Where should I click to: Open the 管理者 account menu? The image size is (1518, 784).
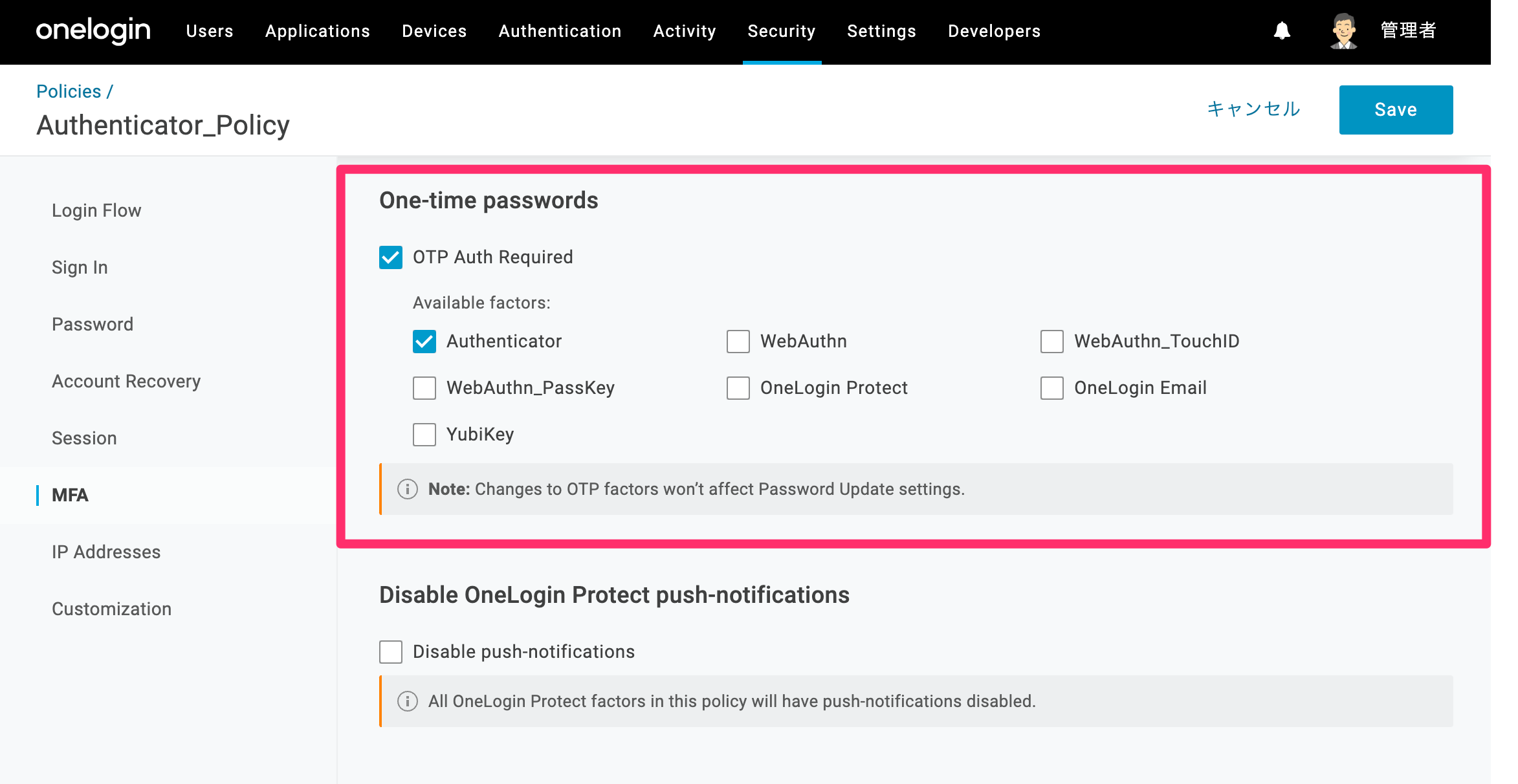[x=1409, y=30]
